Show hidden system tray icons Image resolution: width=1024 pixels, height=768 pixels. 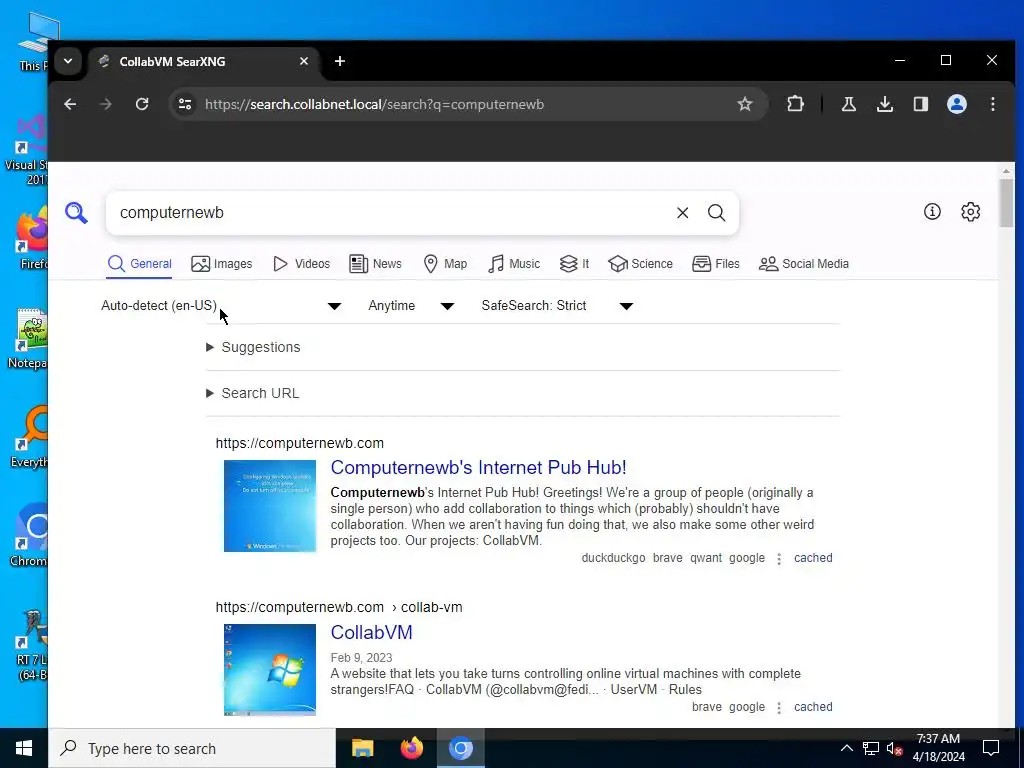pyautogui.click(x=846, y=748)
